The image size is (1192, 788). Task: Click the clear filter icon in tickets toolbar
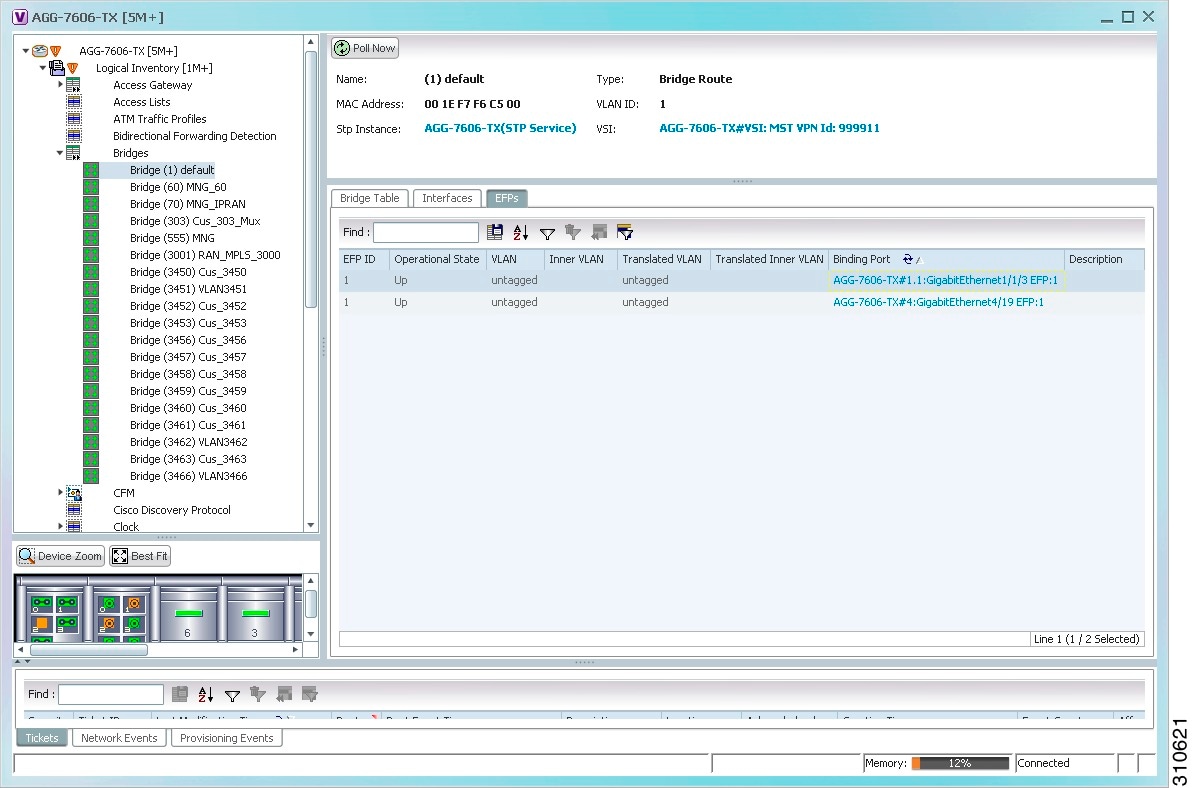258,694
